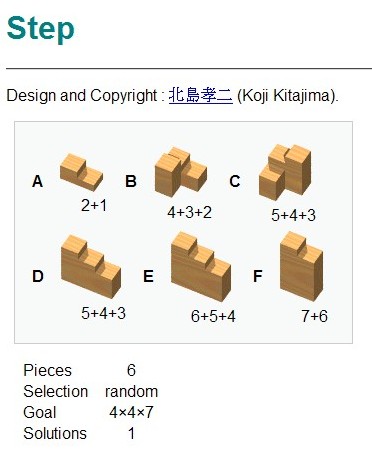Click puzzle piece D image
Image resolution: width=372 pixels, height=455 pixels.
91,266
